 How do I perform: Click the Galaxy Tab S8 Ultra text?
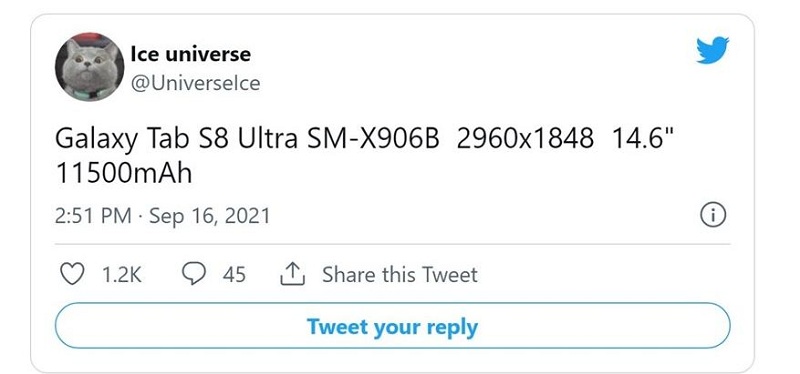[x=177, y=139]
